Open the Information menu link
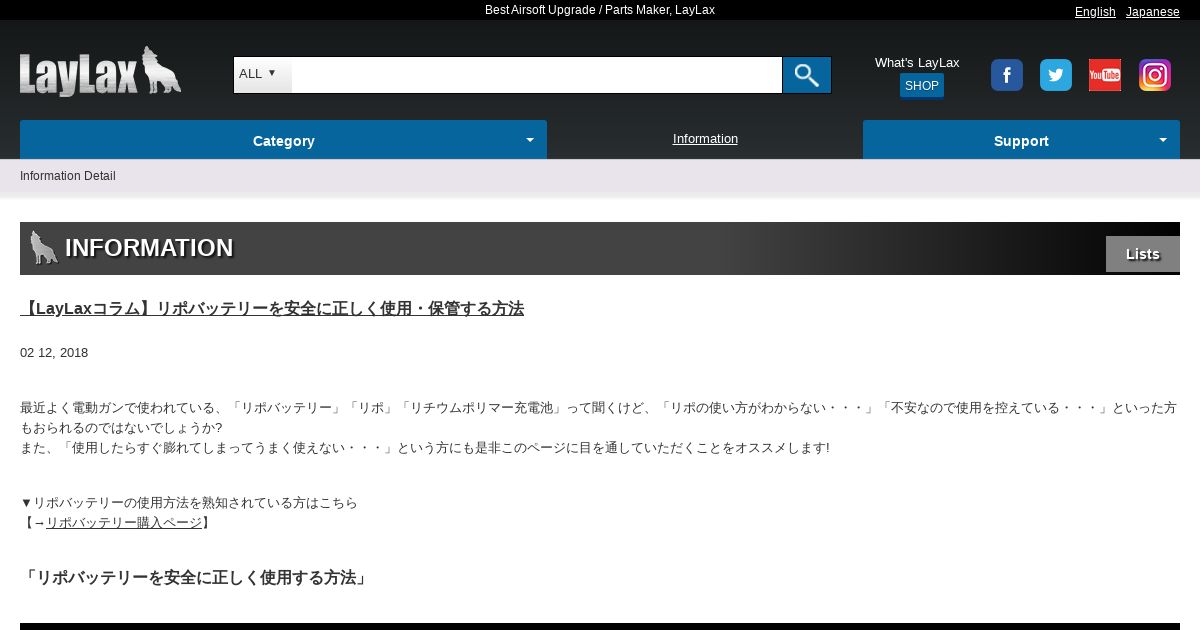 [705, 139]
